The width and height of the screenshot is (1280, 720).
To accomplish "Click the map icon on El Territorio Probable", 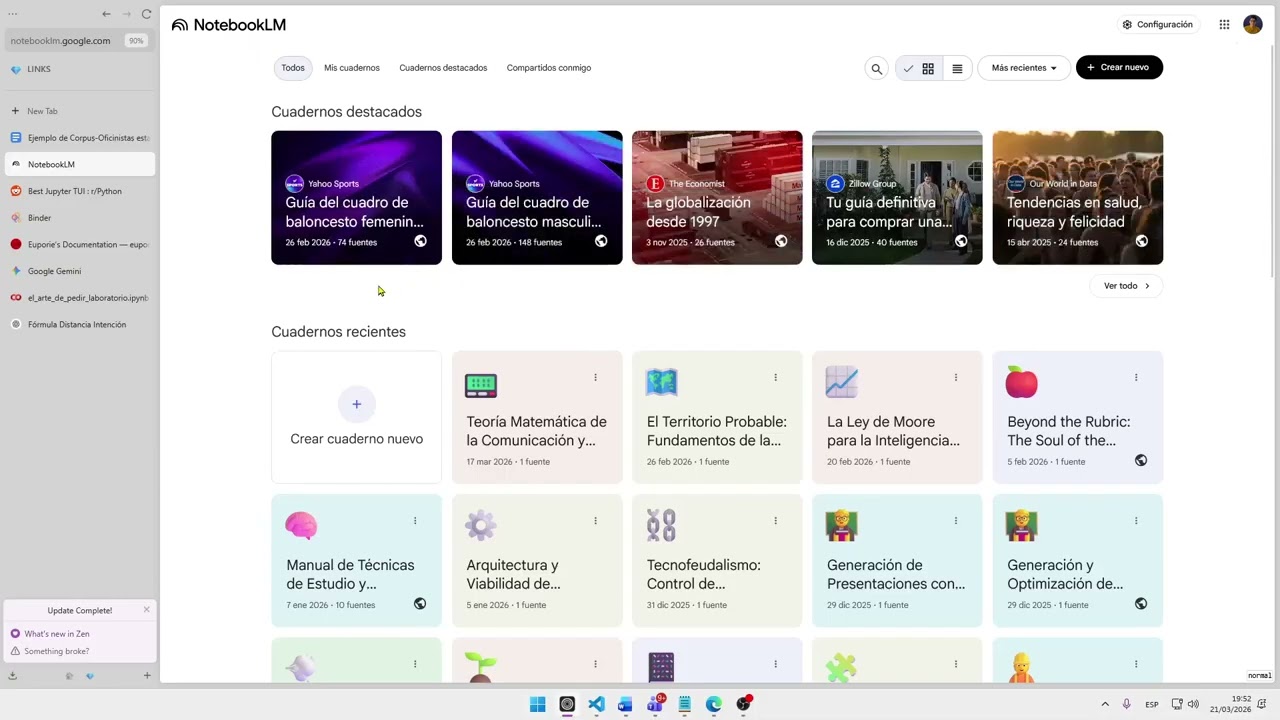I will (661, 382).
